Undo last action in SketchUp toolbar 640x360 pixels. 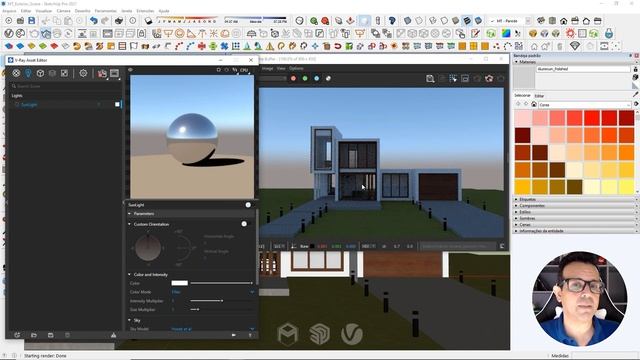pos(94,20)
